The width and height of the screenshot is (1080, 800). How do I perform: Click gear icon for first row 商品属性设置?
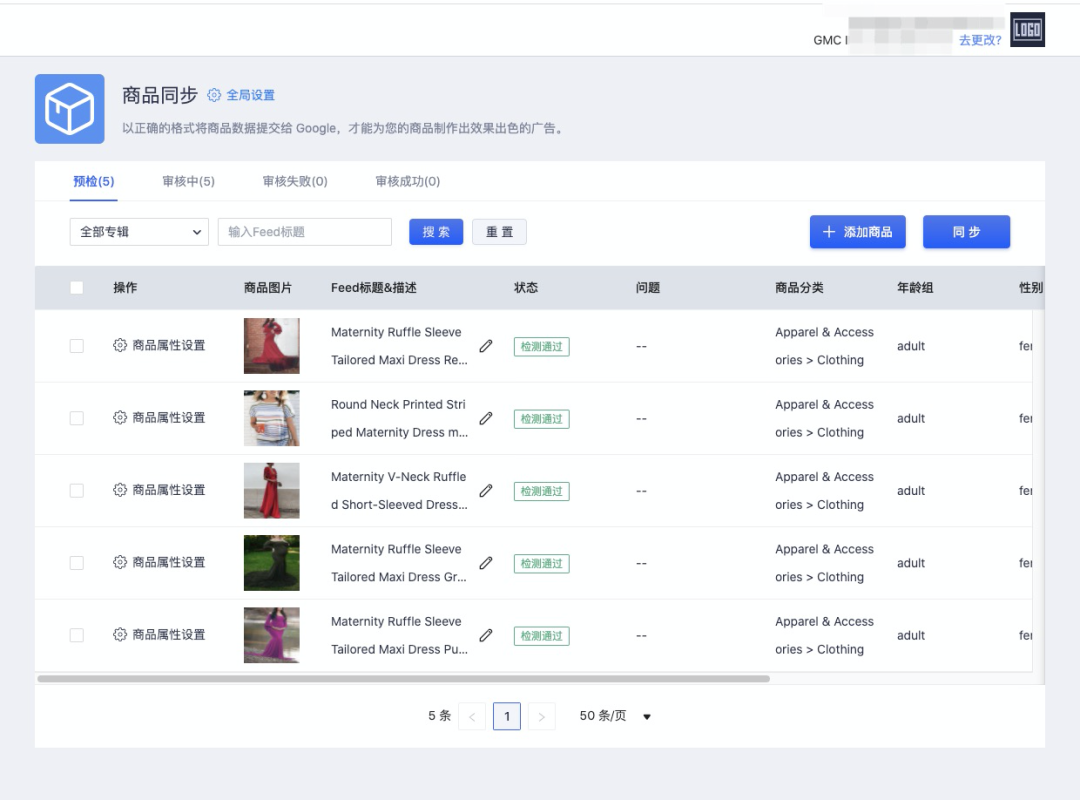click(120, 345)
